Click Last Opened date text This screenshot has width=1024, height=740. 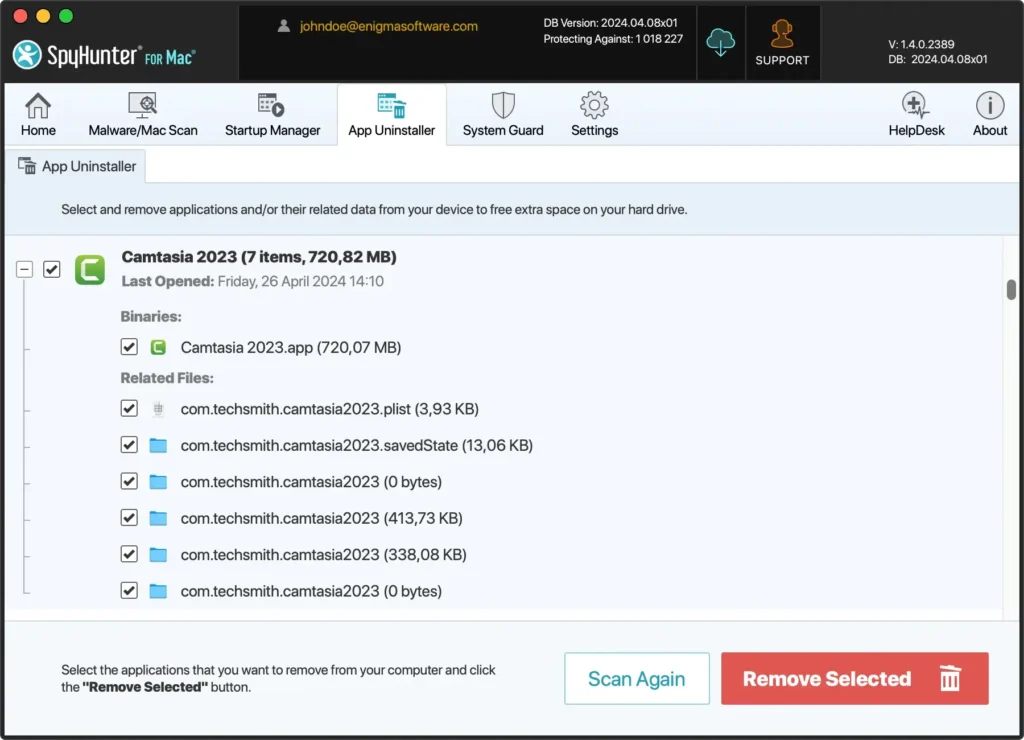point(252,281)
